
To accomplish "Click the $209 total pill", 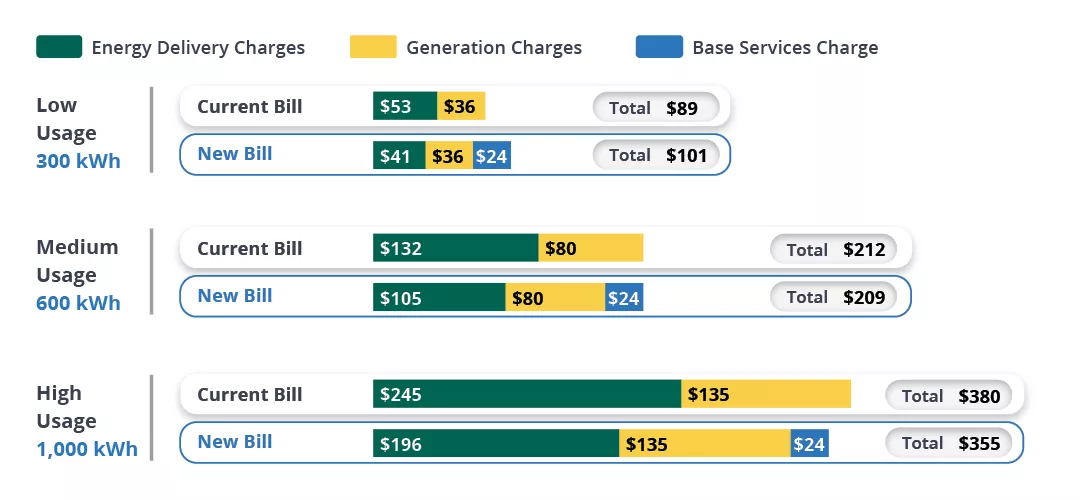I will point(833,297).
